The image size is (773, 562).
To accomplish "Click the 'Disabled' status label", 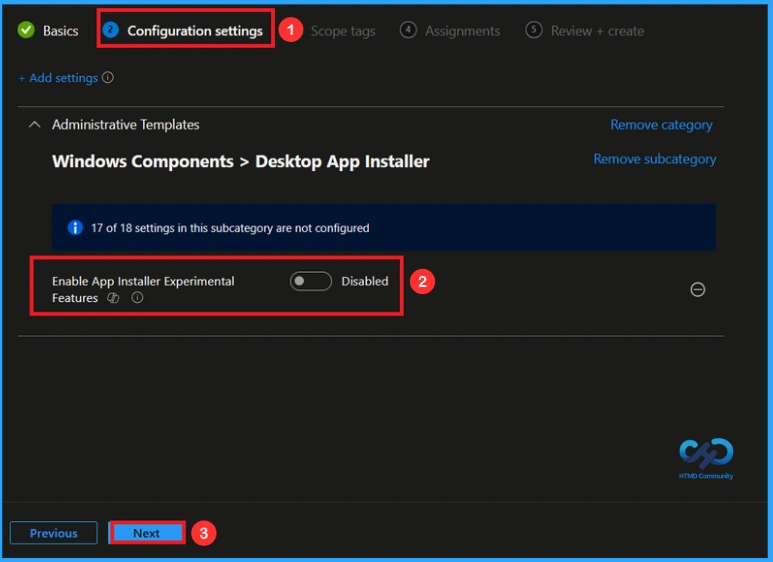I will pos(365,281).
